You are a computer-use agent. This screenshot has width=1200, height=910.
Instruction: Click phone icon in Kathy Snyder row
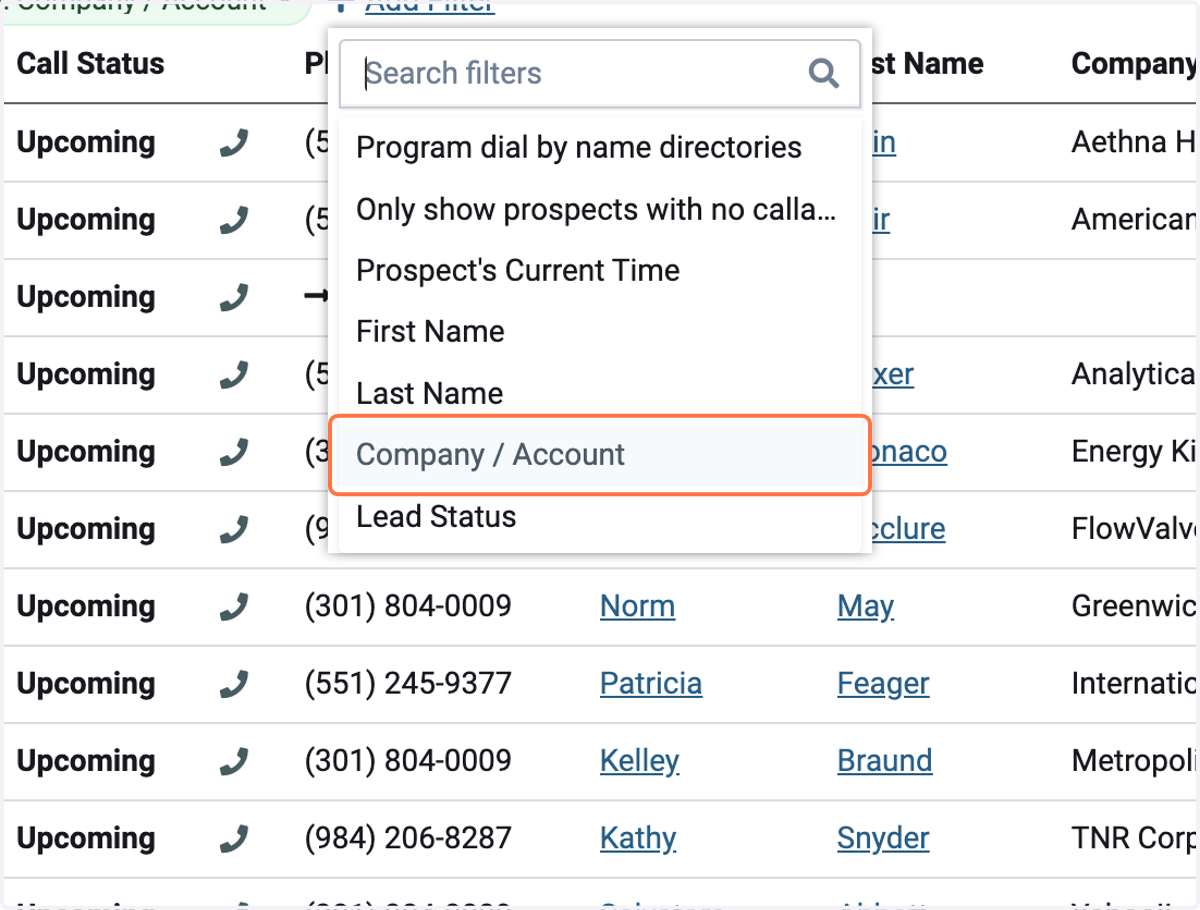pyautogui.click(x=233, y=840)
